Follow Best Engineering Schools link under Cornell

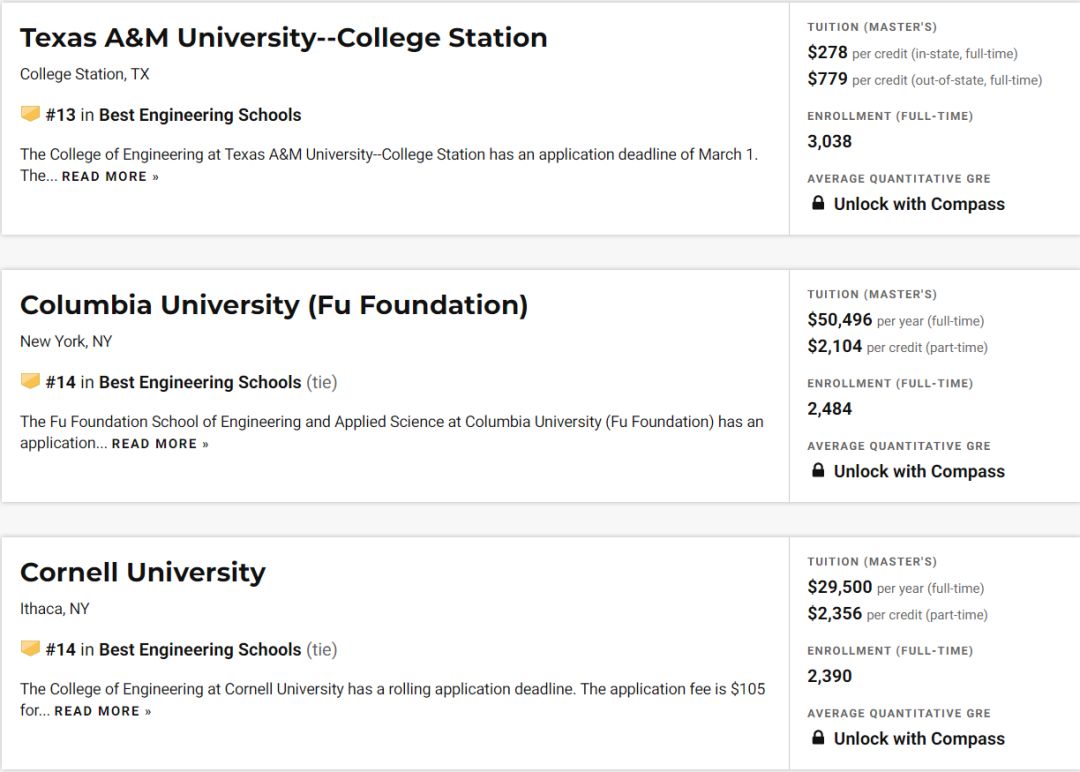coord(200,649)
